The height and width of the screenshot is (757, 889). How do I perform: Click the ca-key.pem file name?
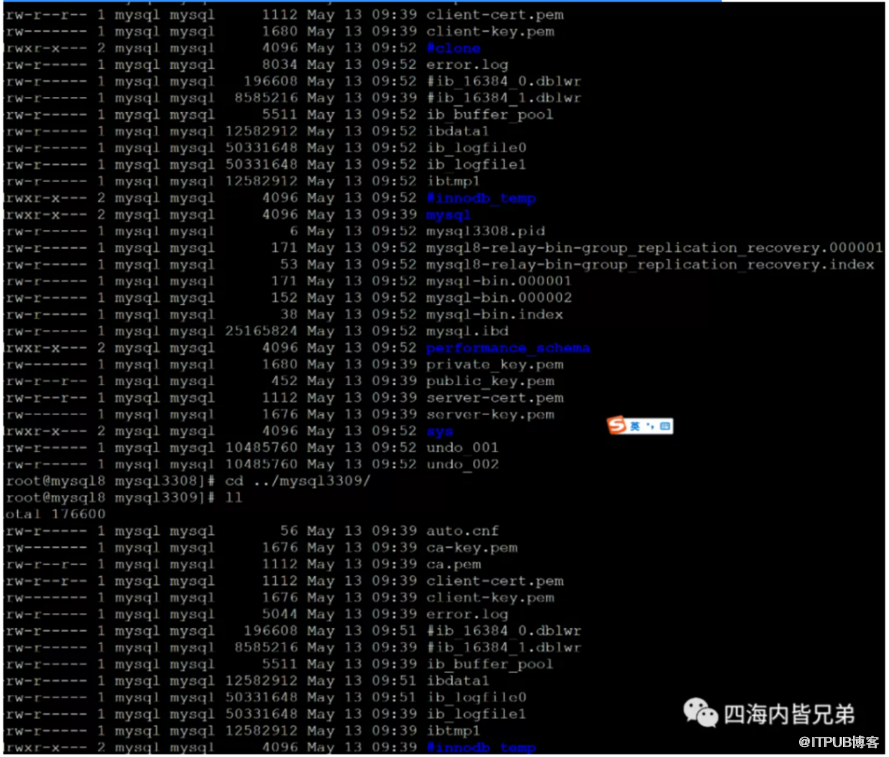tap(472, 548)
